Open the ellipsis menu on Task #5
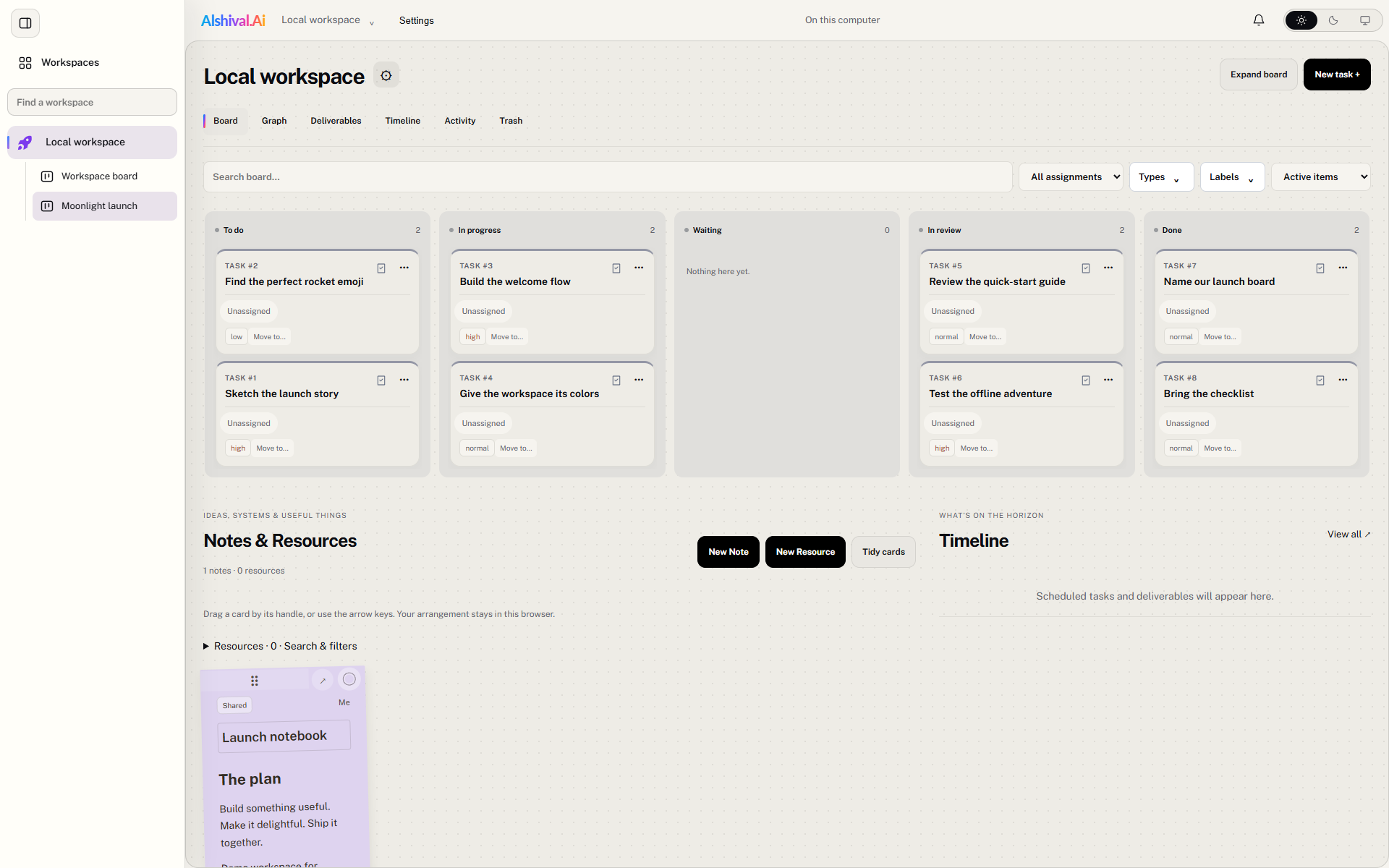The width and height of the screenshot is (1389, 868). coord(1108,268)
